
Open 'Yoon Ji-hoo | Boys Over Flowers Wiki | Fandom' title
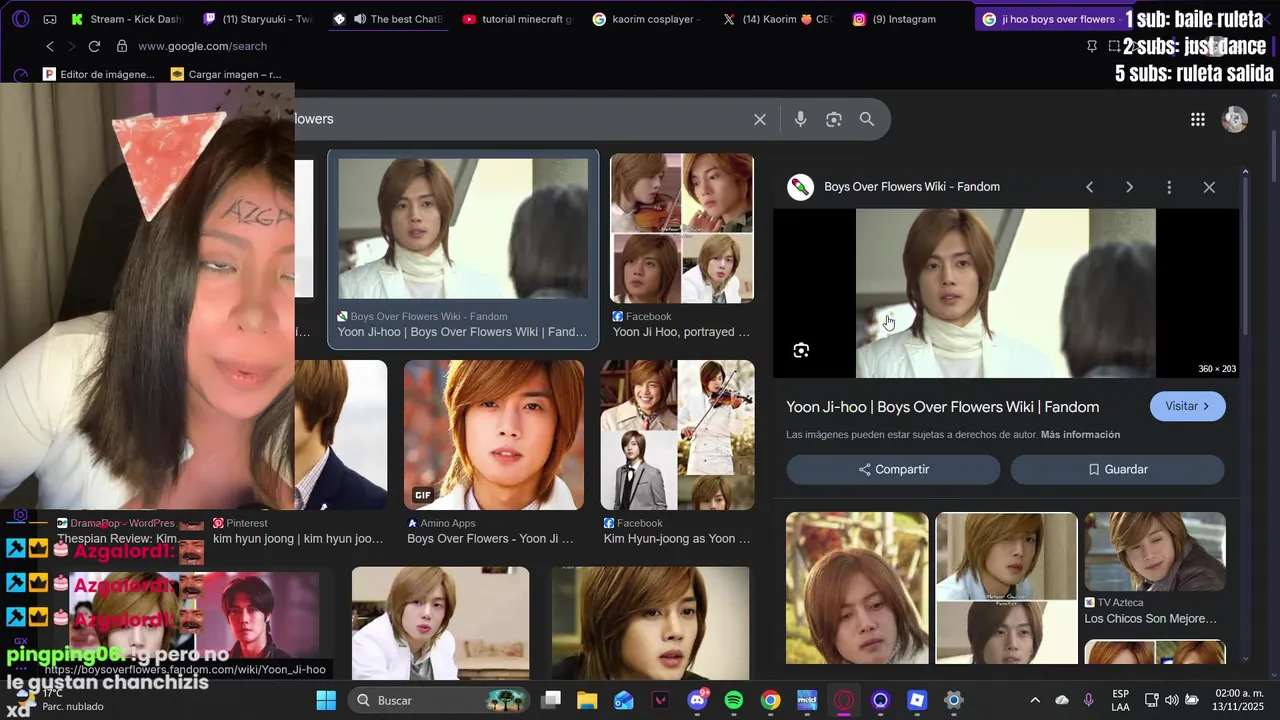pyautogui.click(x=943, y=407)
